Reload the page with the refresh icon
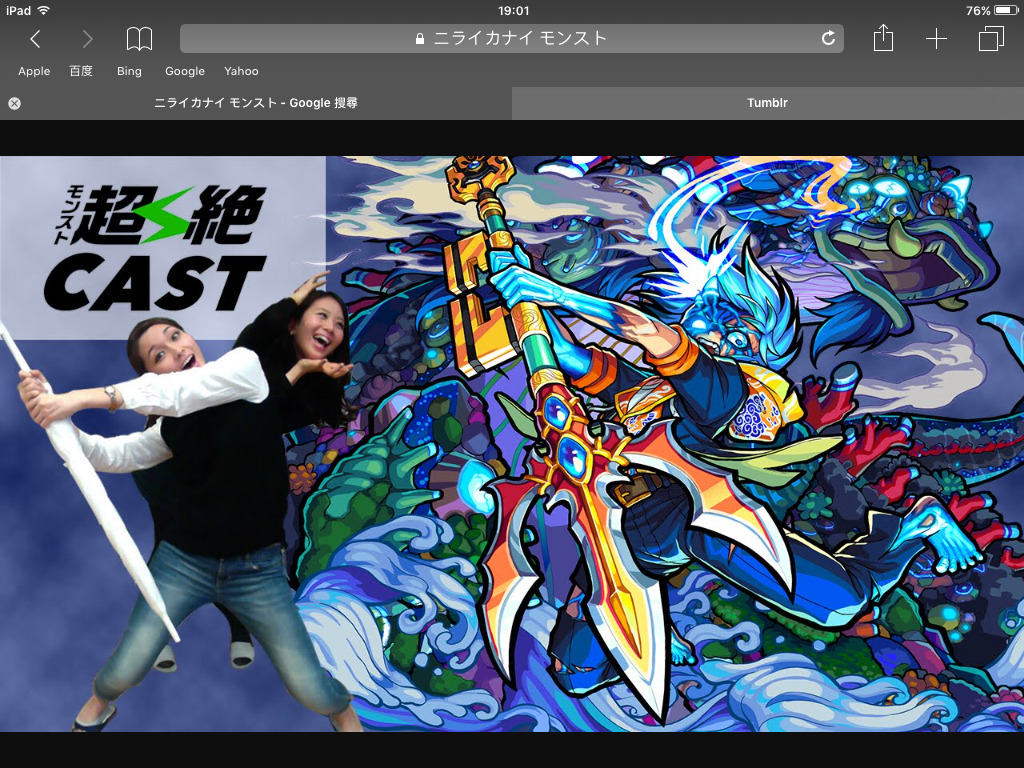 [x=828, y=39]
